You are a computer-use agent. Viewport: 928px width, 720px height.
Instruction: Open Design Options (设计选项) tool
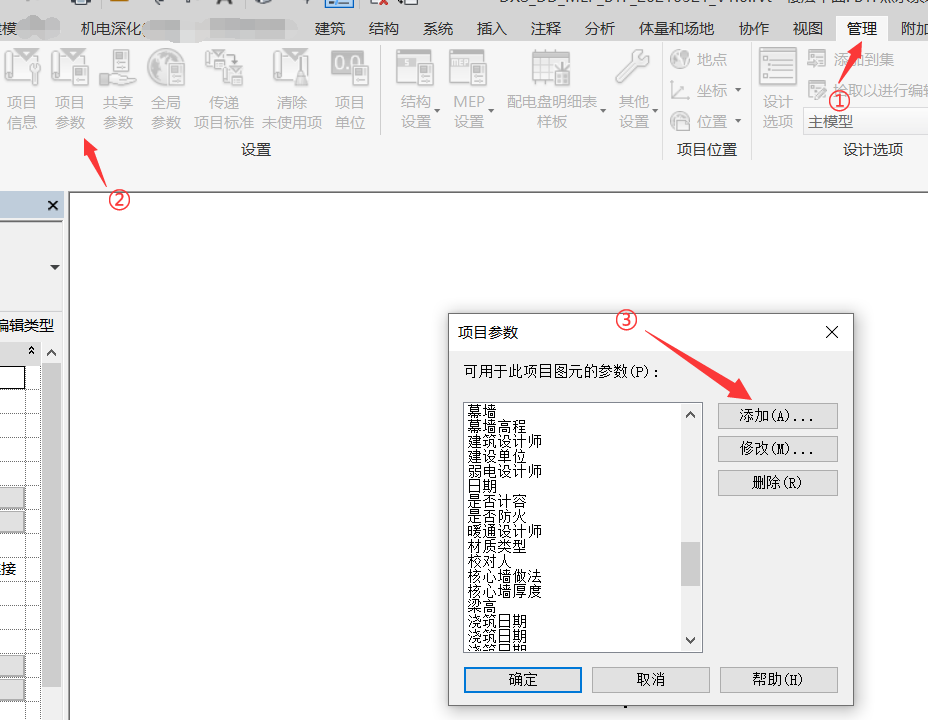(778, 89)
